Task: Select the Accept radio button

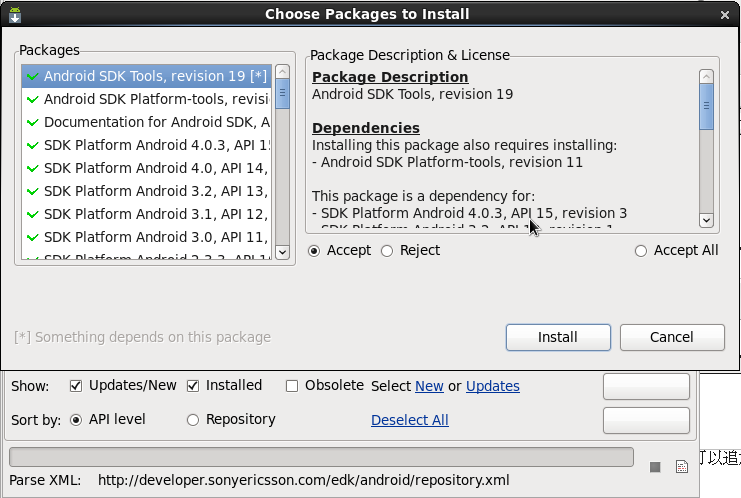Action: [x=315, y=251]
